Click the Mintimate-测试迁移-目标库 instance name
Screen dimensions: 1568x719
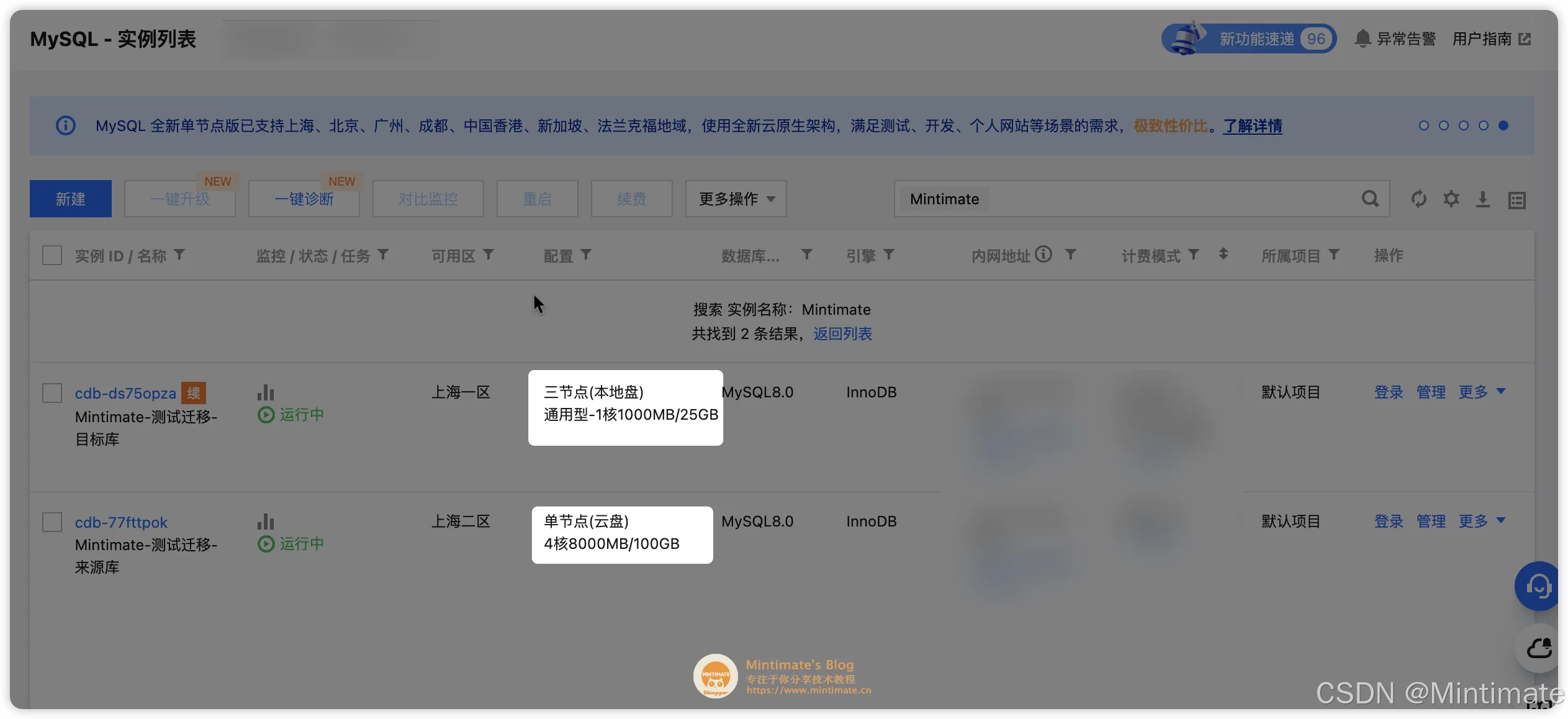(146, 428)
